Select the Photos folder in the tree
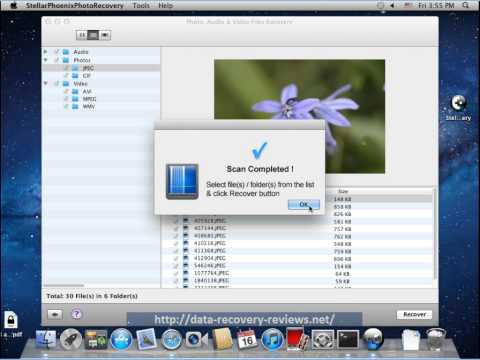Image resolution: width=480 pixels, height=360 pixels. (x=82, y=60)
